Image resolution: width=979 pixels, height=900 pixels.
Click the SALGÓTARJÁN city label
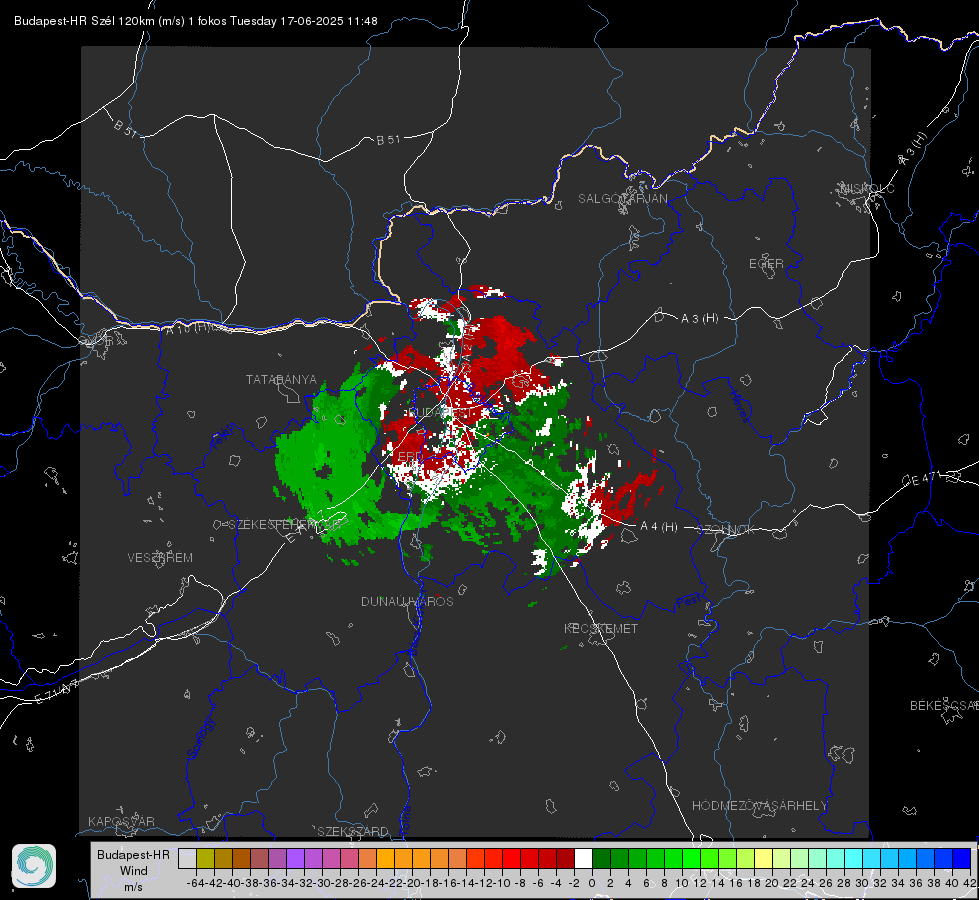622,199
